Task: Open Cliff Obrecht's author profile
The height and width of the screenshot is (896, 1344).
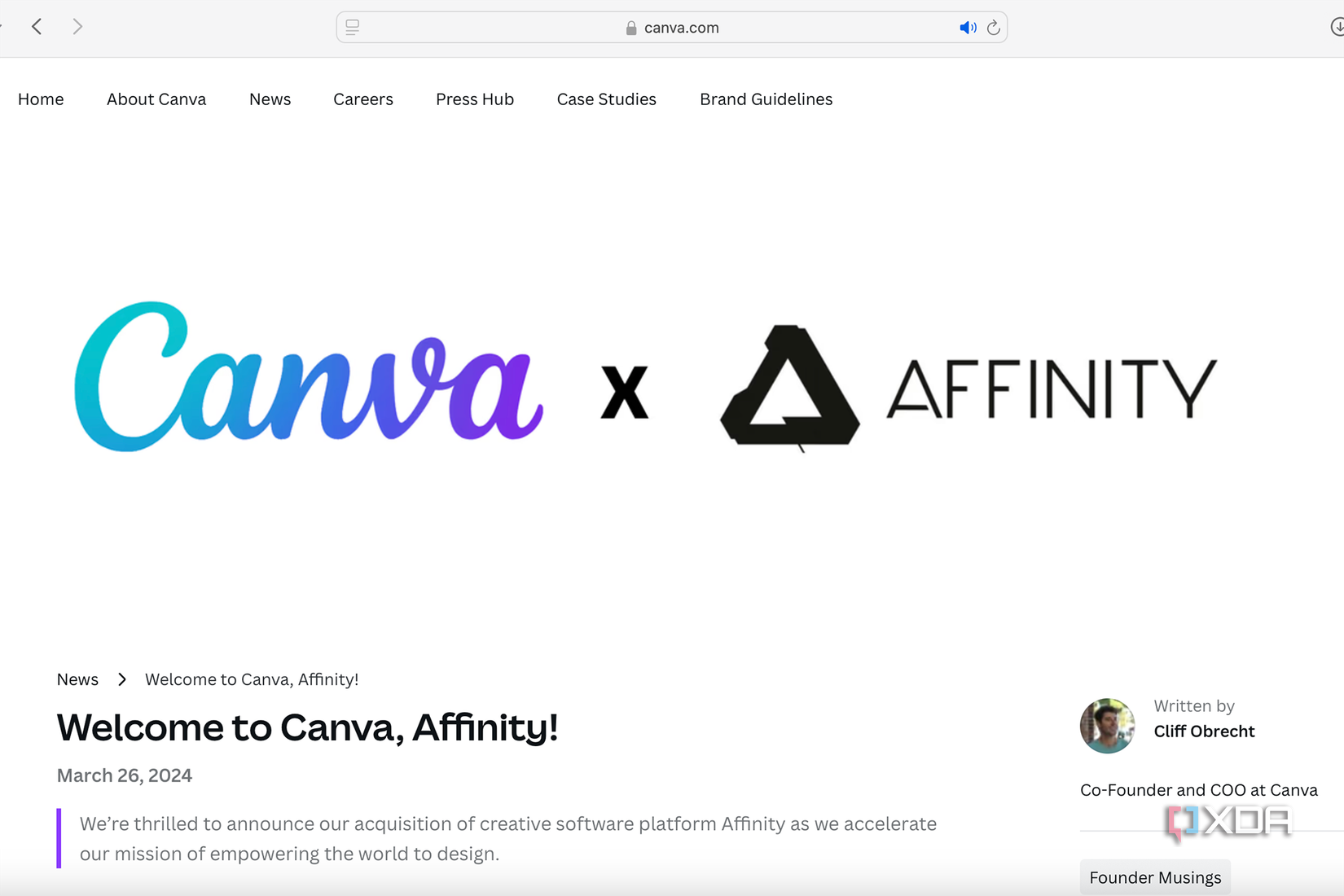Action: tap(1204, 731)
